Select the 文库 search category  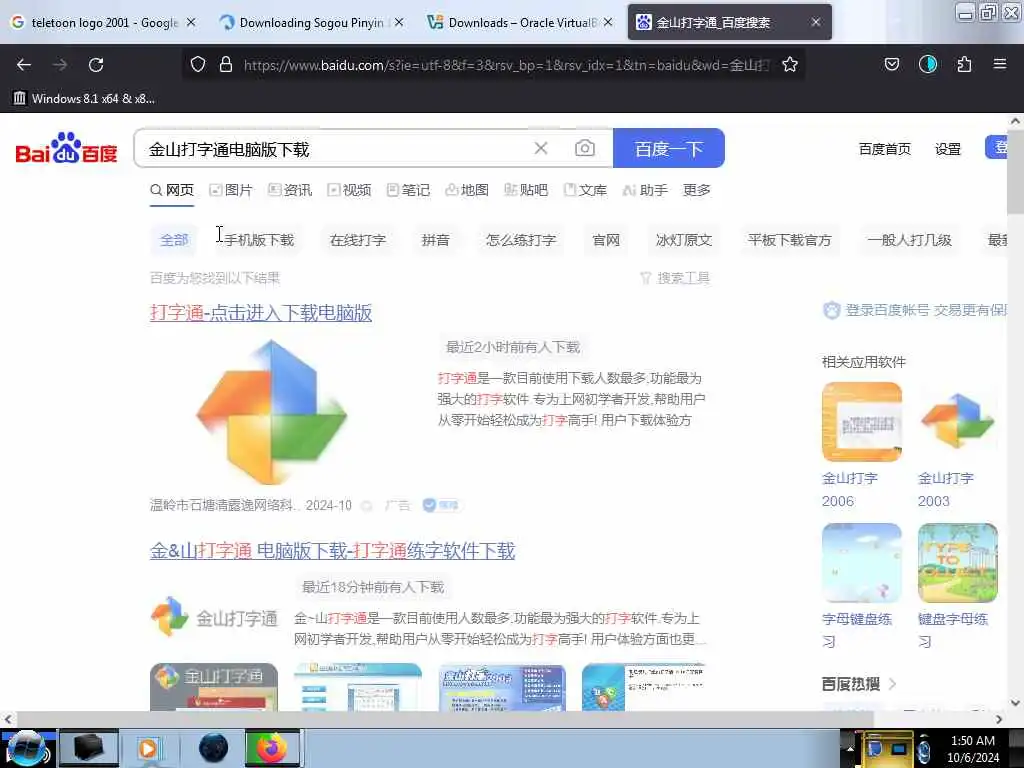[585, 190]
